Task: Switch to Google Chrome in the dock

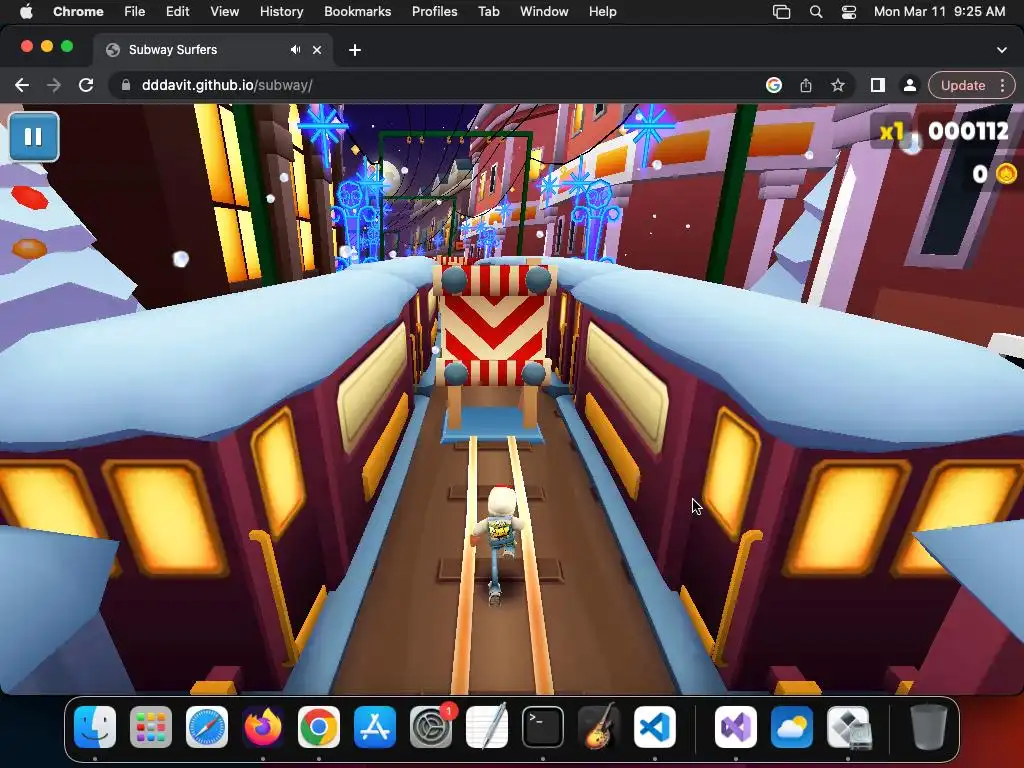Action: [x=319, y=727]
